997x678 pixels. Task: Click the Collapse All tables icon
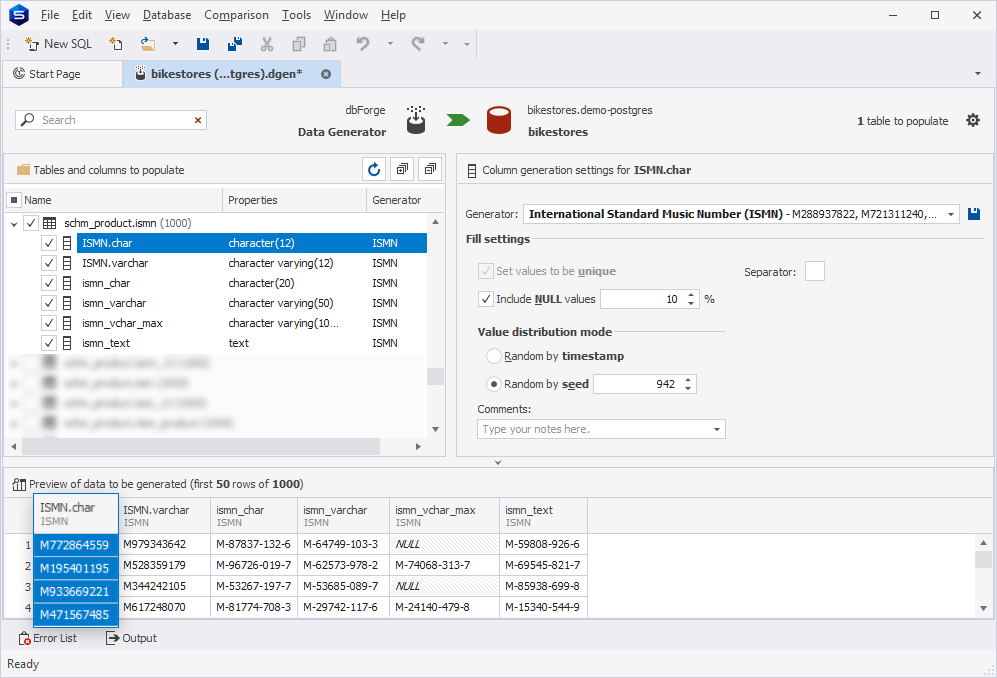tap(430, 169)
